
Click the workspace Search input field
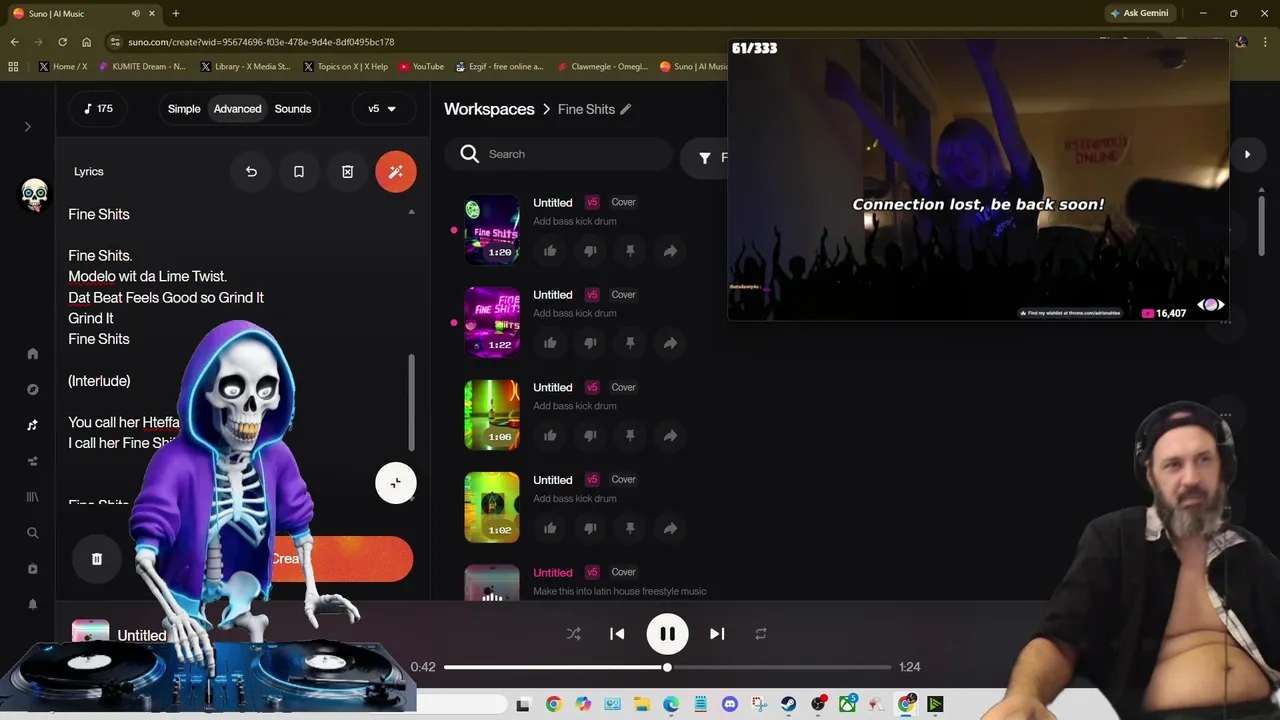[x=560, y=154]
